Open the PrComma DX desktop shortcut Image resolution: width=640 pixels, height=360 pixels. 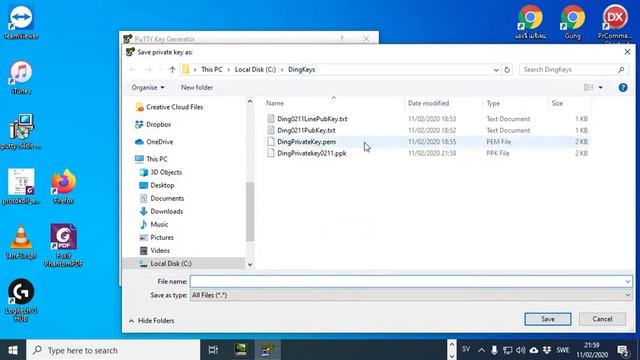click(615, 22)
